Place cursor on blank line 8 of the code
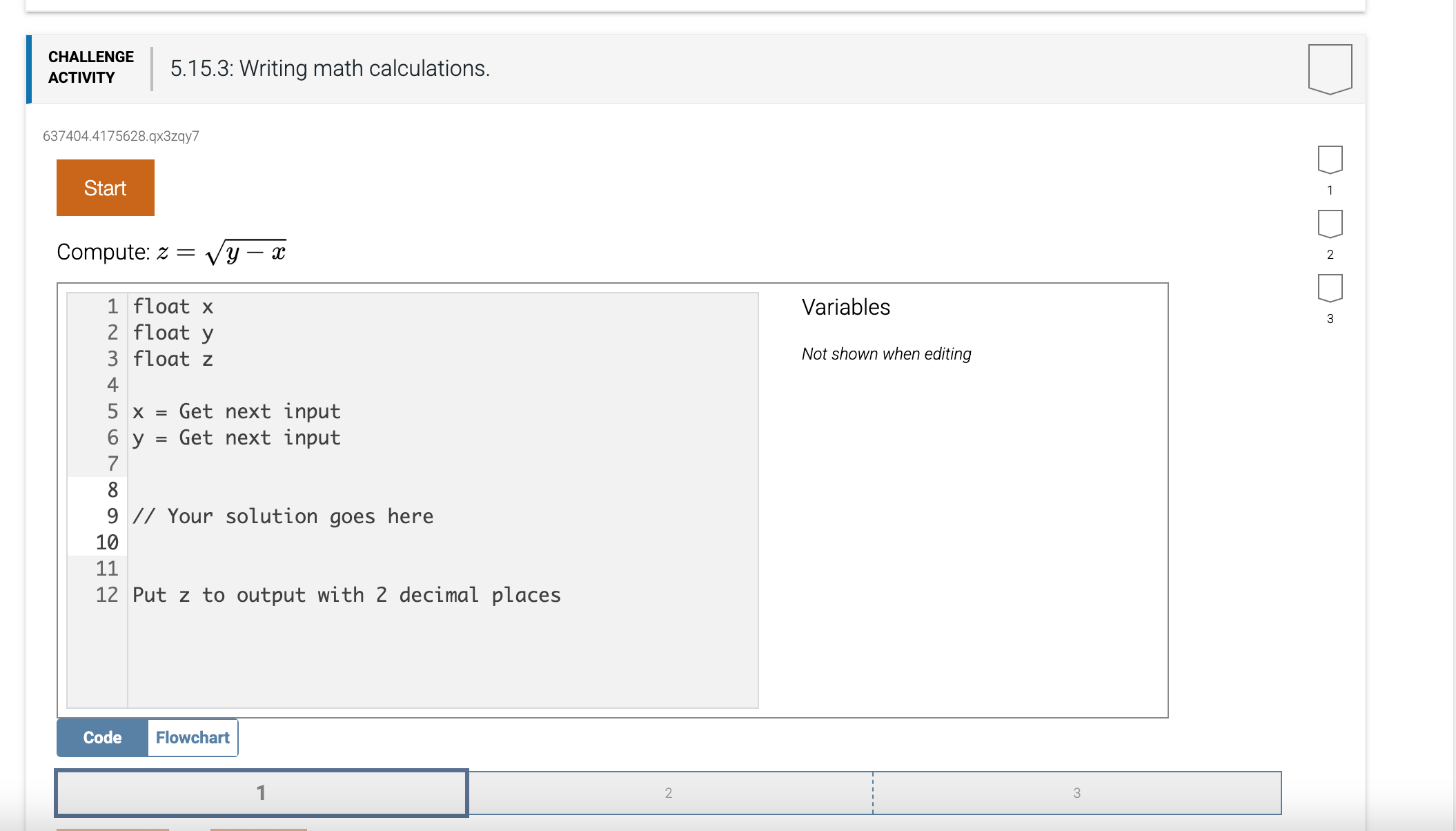This screenshot has width=1456, height=831. pos(276,489)
